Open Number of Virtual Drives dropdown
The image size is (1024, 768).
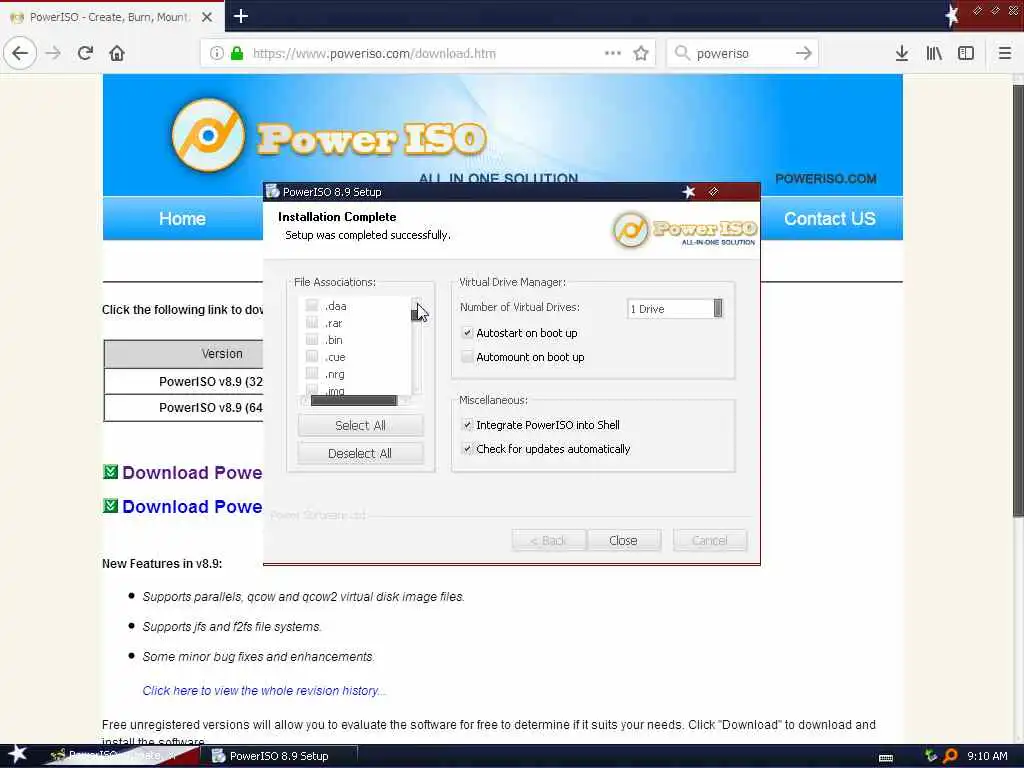pos(675,309)
